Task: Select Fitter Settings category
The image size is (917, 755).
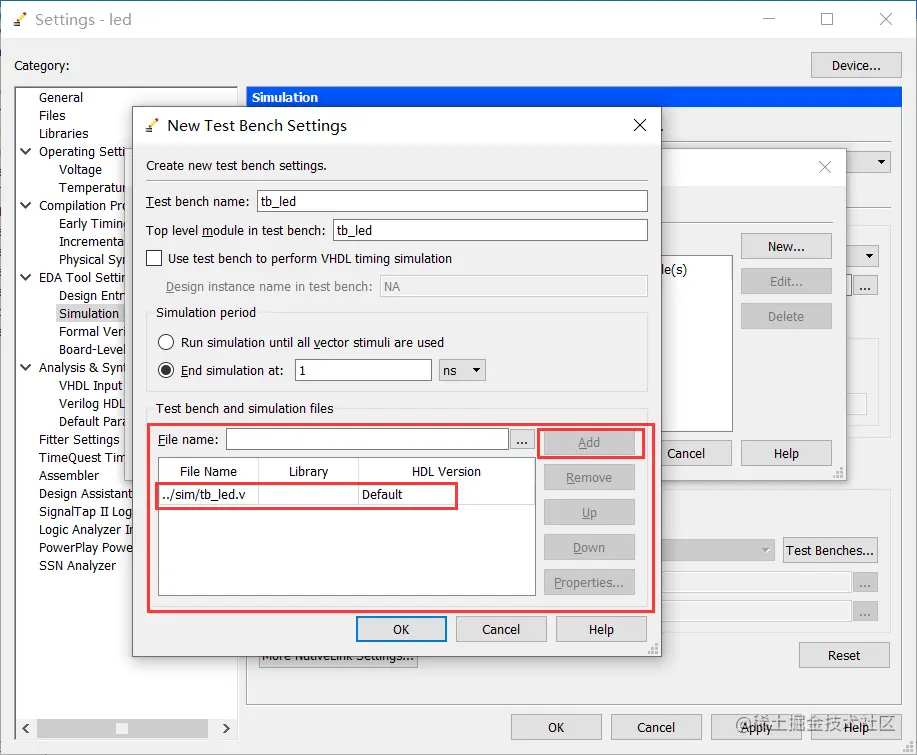Action: (x=79, y=440)
